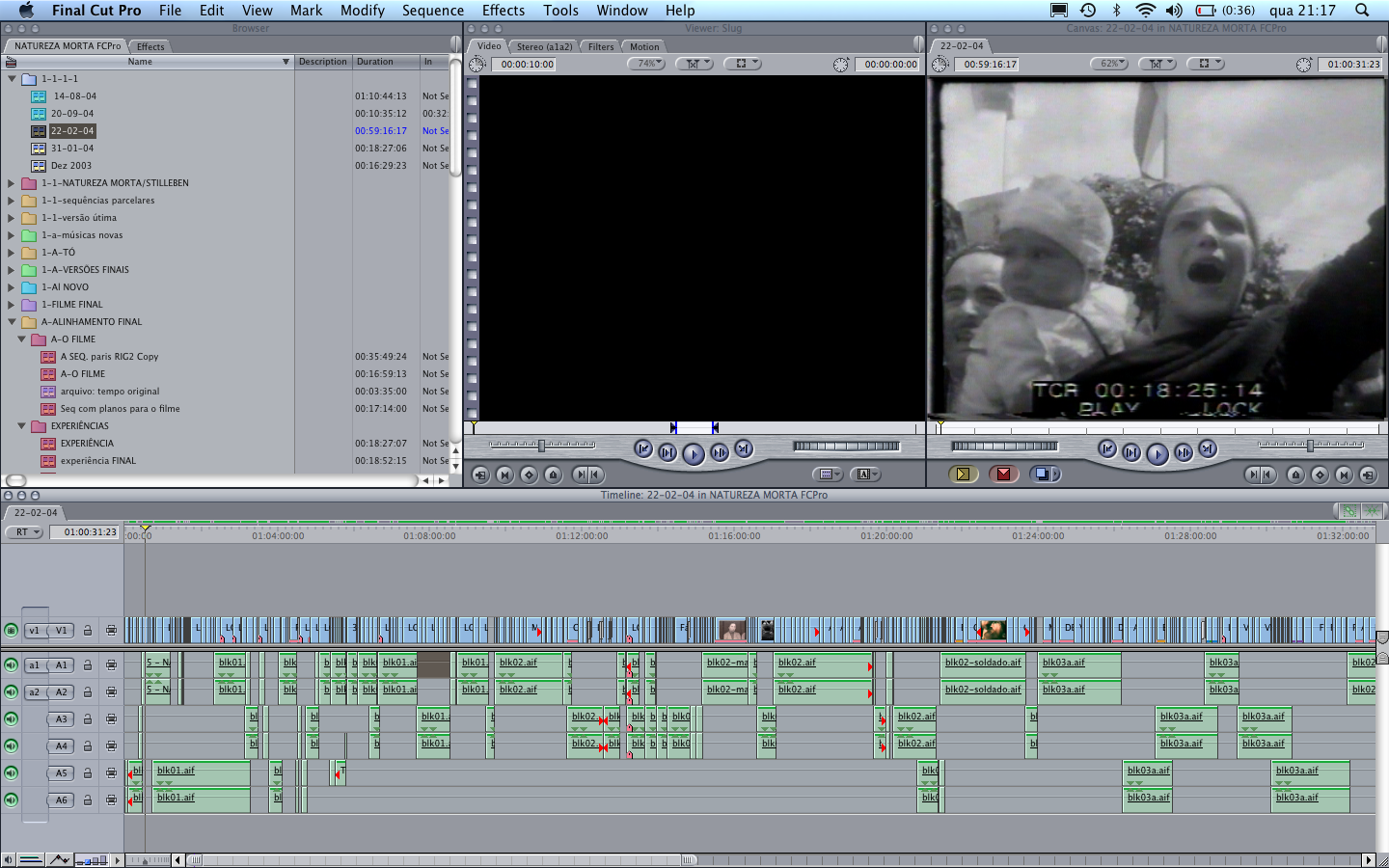Open the Effects menu
1389x868 pixels.
(504, 11)
